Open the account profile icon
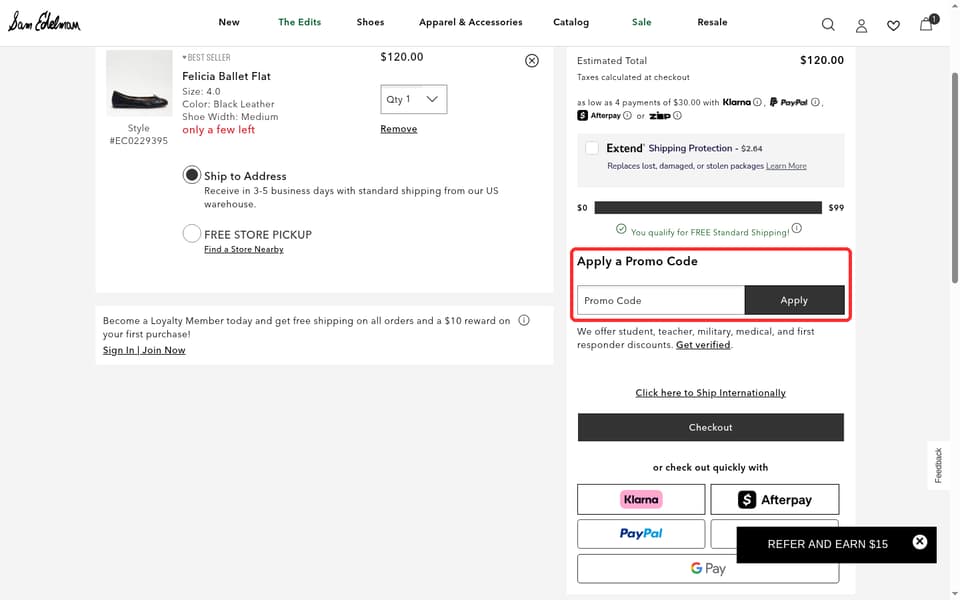This screenshot has height=600, width=960. click(x=861, y=25)
